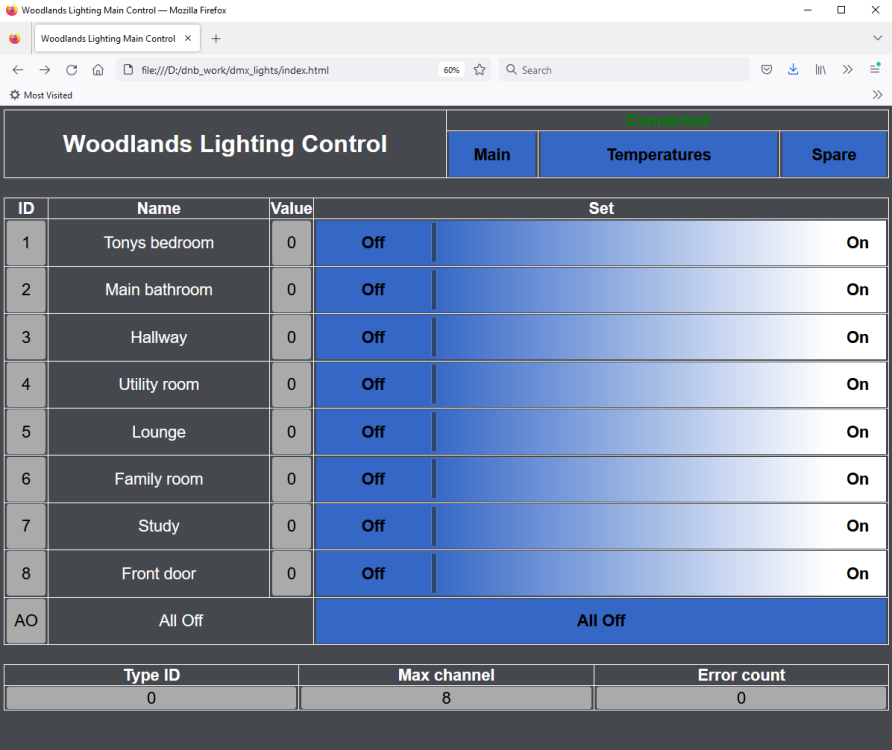892x750 pixels.
Task: Turn Tonys bedroom light On
Action: click(857, 242)
